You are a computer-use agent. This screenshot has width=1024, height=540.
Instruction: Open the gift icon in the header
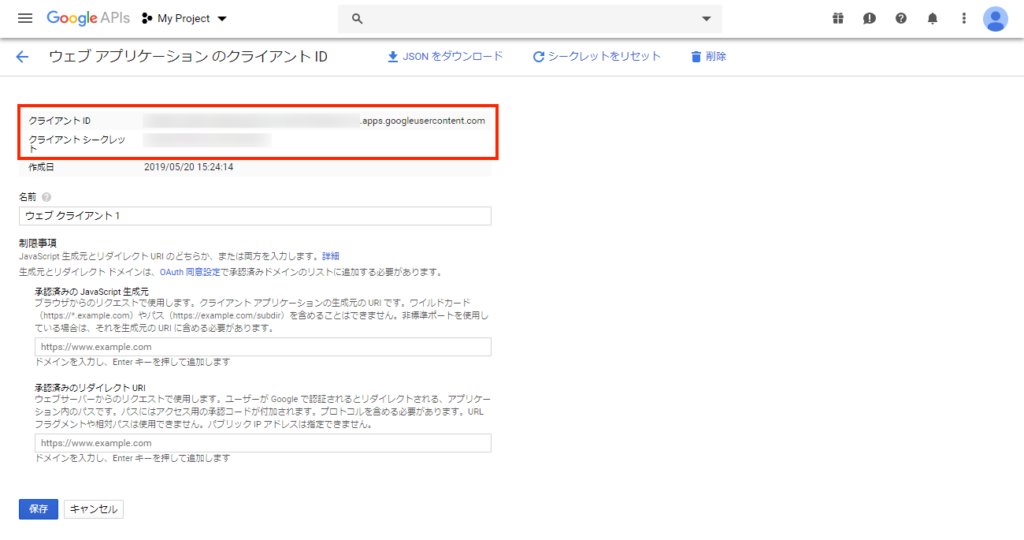tap(838, 18)
